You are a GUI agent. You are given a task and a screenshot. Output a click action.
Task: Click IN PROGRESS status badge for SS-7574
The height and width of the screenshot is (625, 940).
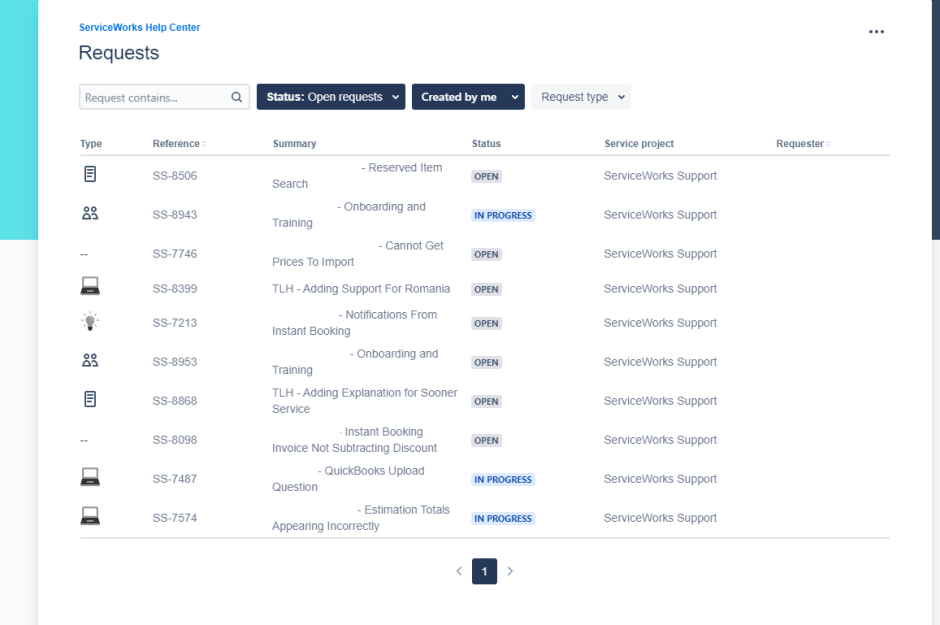[x=503, y=518]
